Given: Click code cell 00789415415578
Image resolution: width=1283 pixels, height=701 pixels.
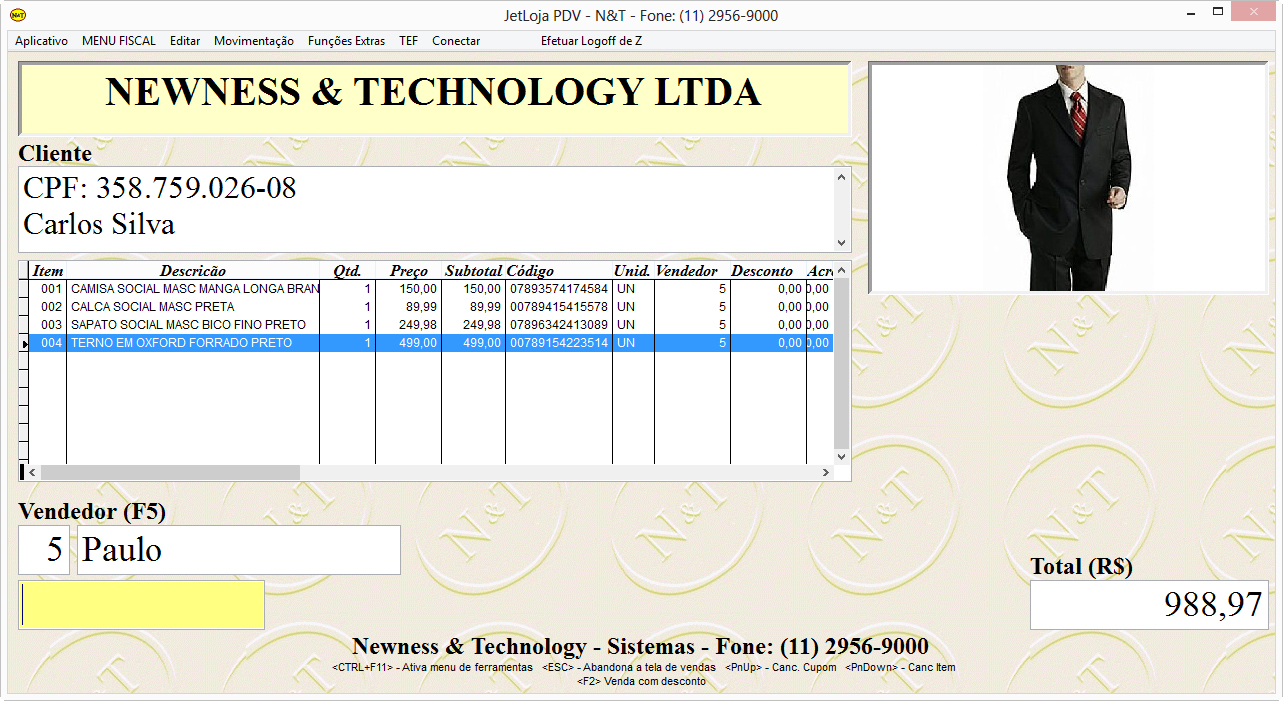Looking at the screenshot, I should click(559, 306).
